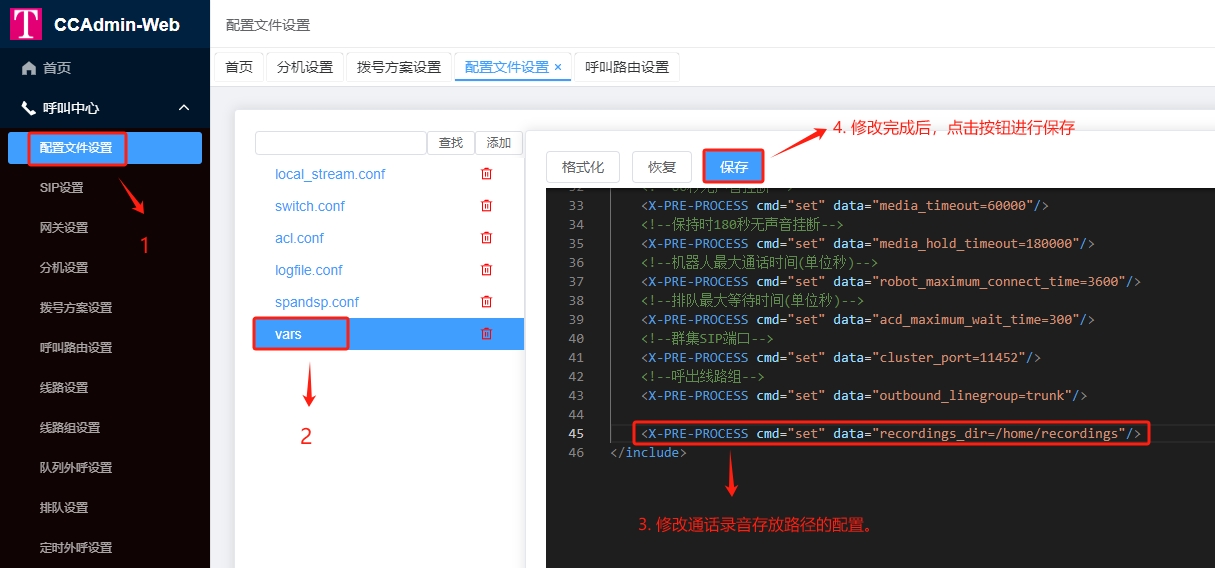The image size is (1215, 568).
Task: Click line number 44 in the editor gutter
Action: click(x=575, y=414)
